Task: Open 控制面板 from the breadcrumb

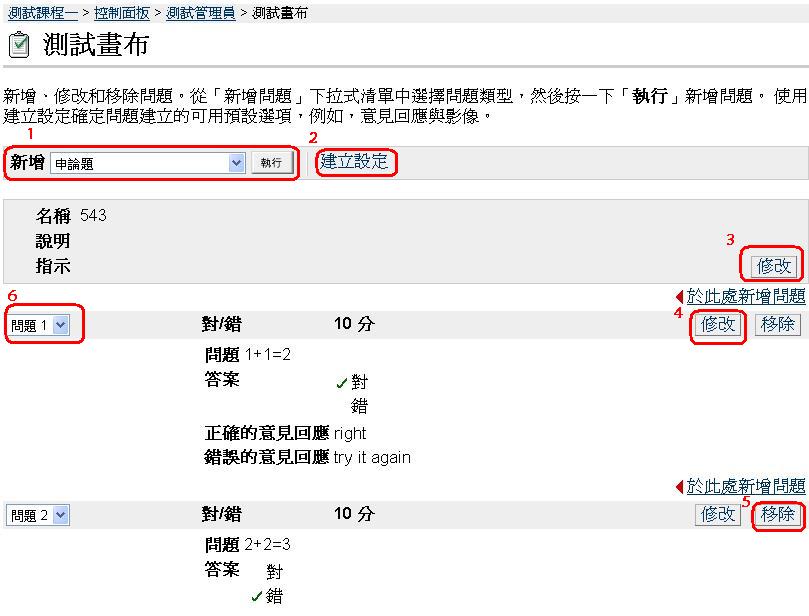Action: [x=122, y=13]
